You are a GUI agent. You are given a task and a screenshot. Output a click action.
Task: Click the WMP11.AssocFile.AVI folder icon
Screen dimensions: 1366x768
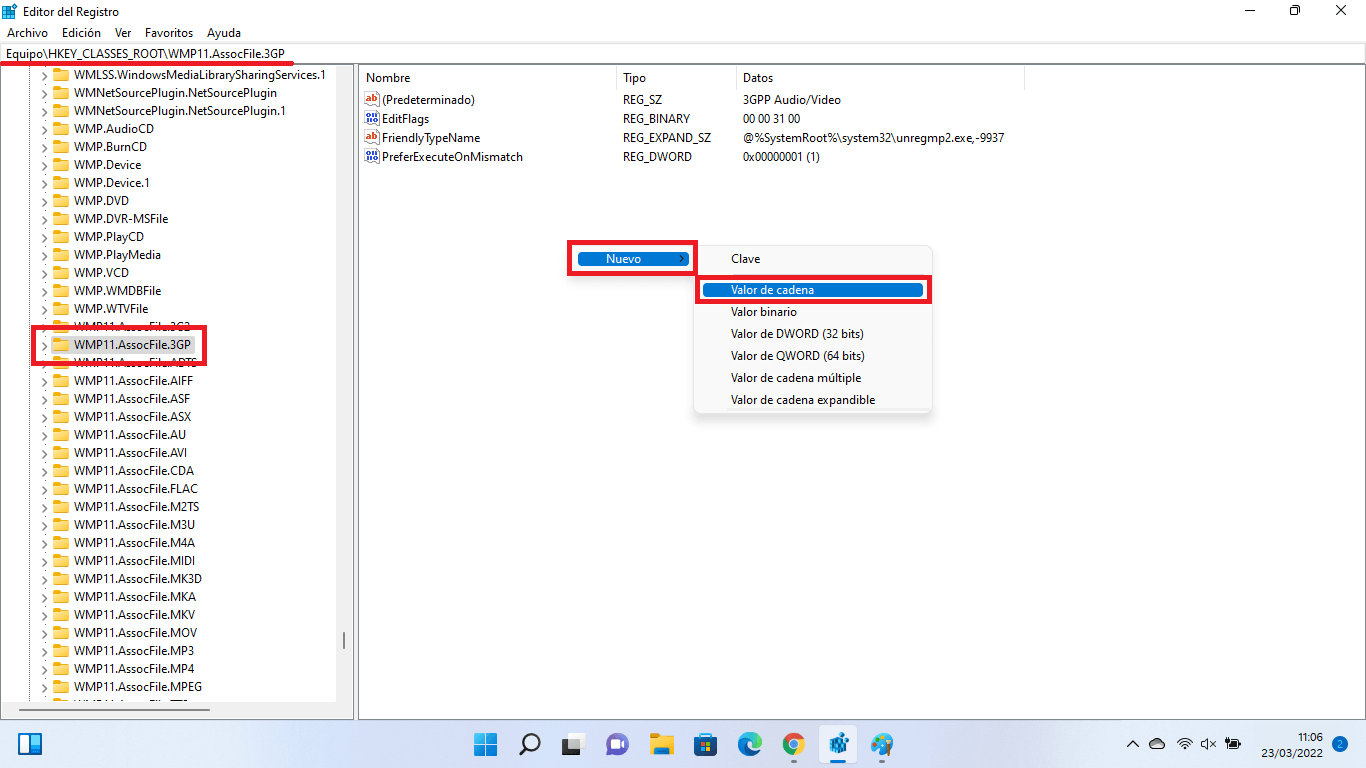coord(61,453)
